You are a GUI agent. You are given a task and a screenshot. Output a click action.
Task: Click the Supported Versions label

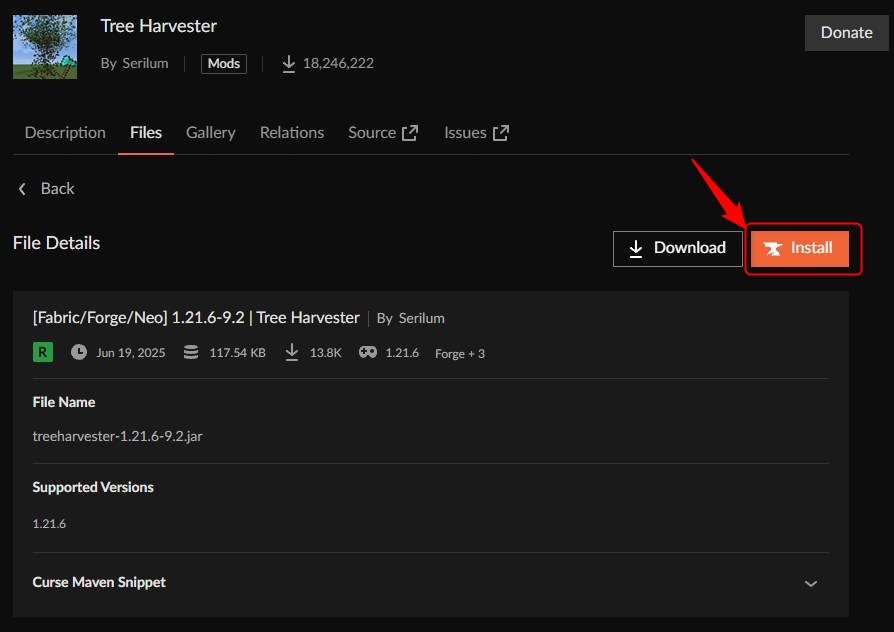coord(93,487)
